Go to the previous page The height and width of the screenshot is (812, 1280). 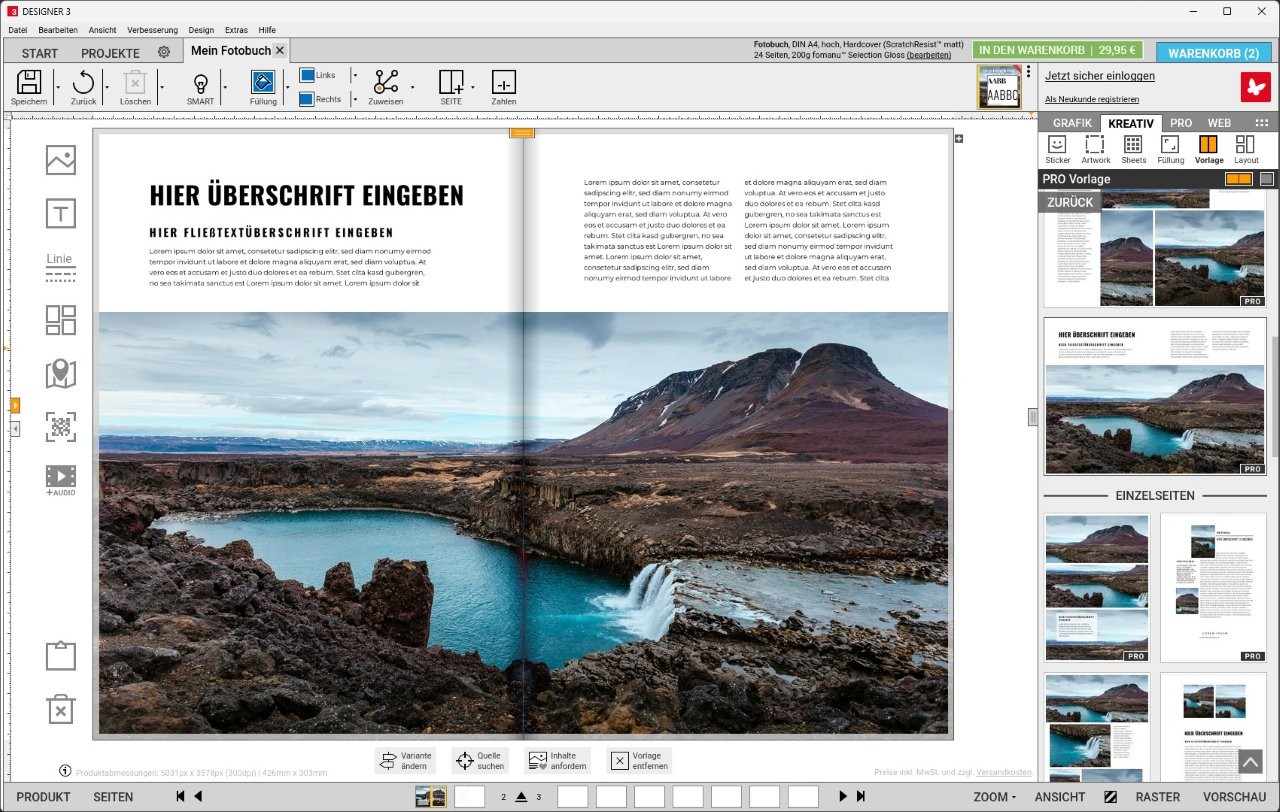198,796
